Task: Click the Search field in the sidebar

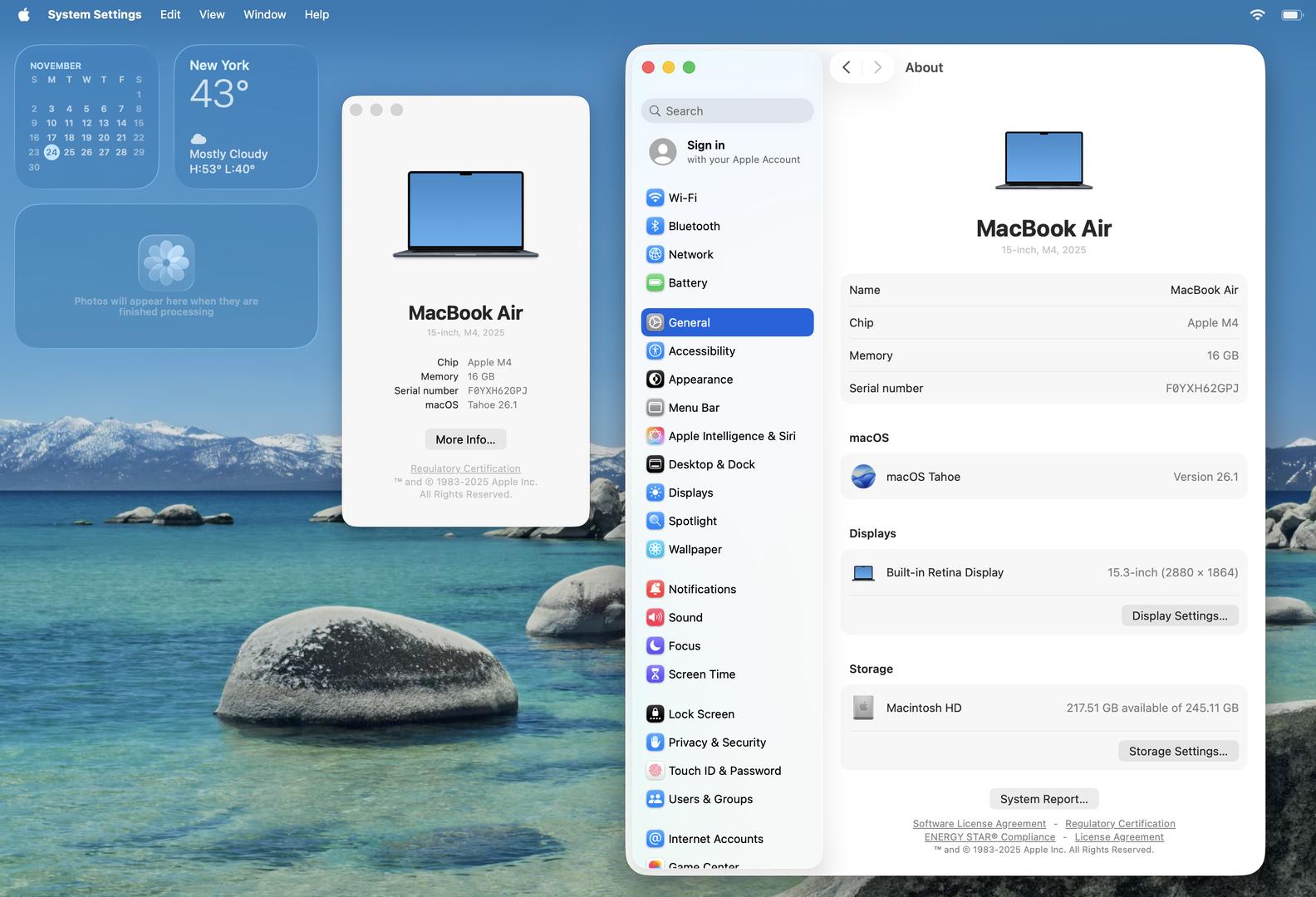Action: click(727, 111)
